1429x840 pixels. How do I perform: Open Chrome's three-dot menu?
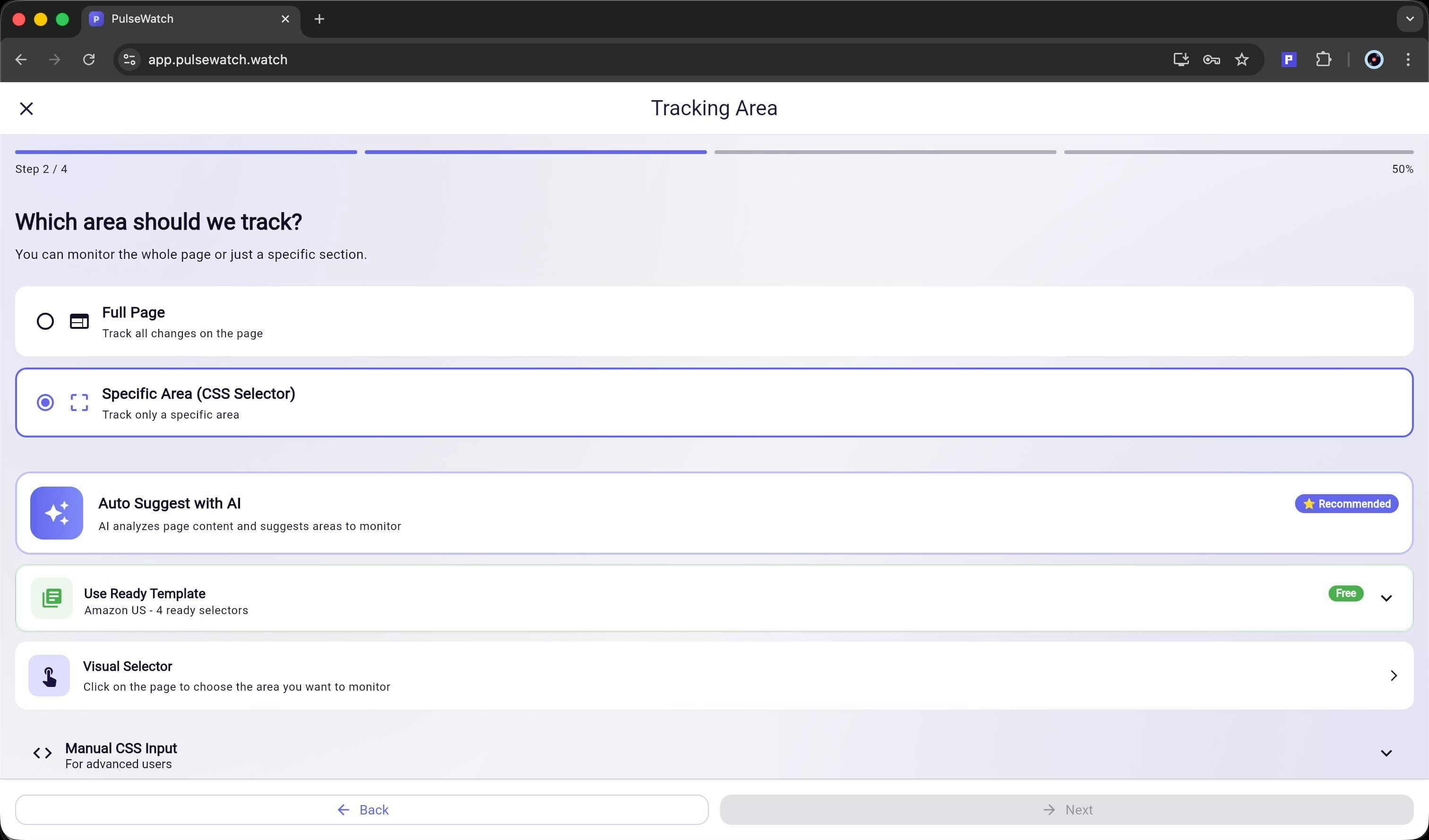(1409, 59)
